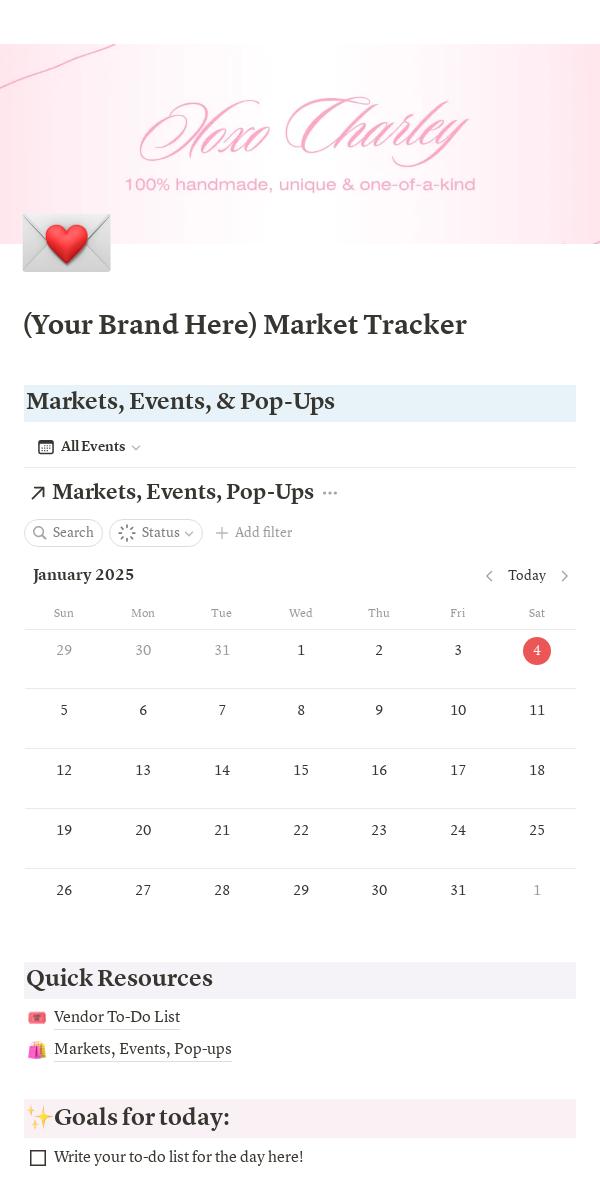This screenshot has width=600, height=1200.
Task: Go to next month using the right chevron
Action: pyautogui.click(x=565, y=576)
